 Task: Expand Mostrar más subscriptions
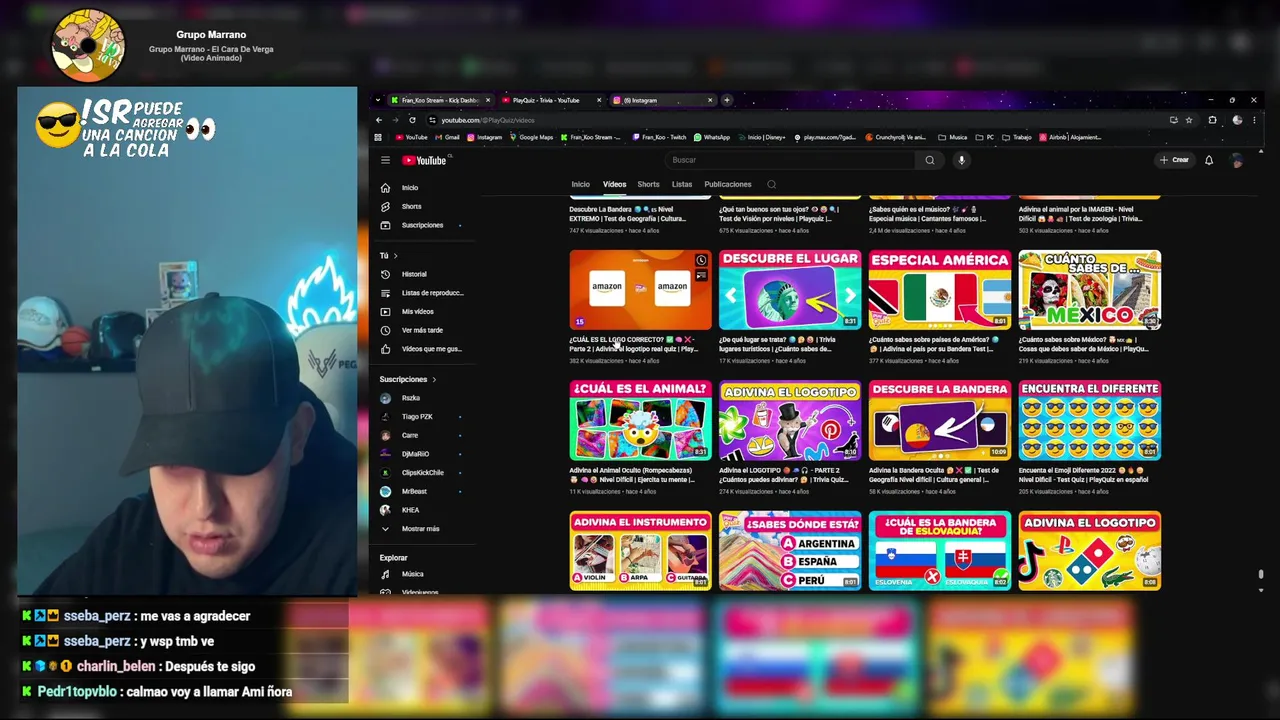[x=422, y=529]
